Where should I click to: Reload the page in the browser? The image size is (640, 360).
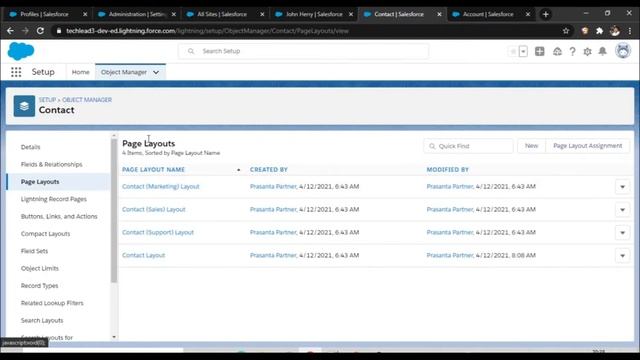[40, 31]
